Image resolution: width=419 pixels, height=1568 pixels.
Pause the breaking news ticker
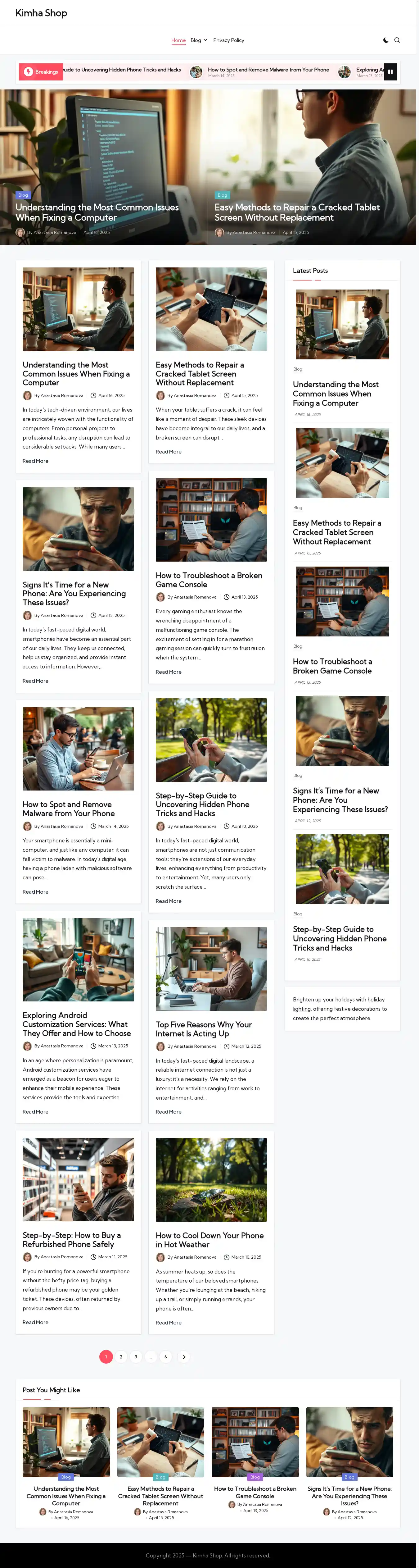(x=390, y=72)
